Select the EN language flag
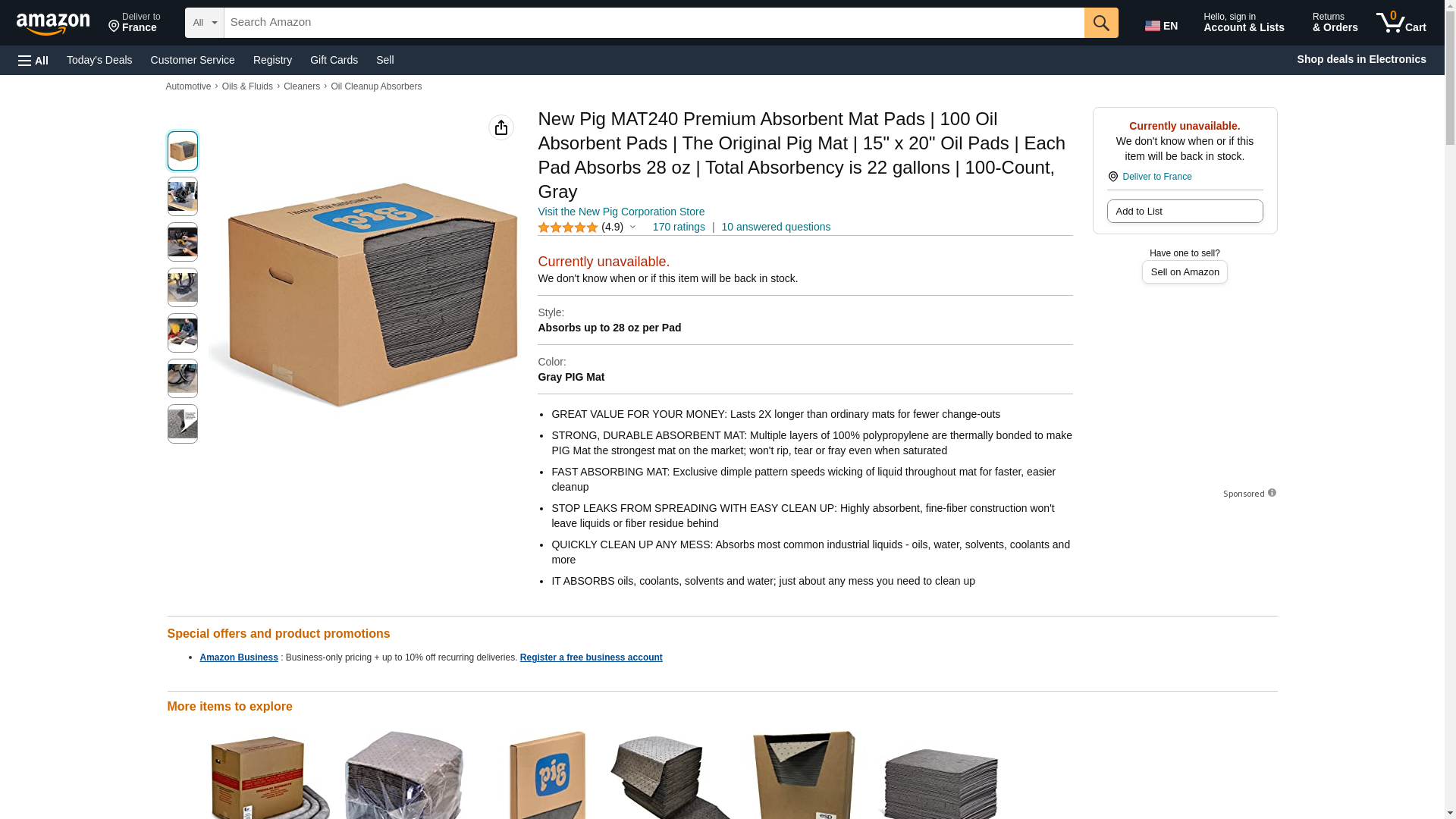The width and height of the screenshot is (1456, 819). 1161,25
